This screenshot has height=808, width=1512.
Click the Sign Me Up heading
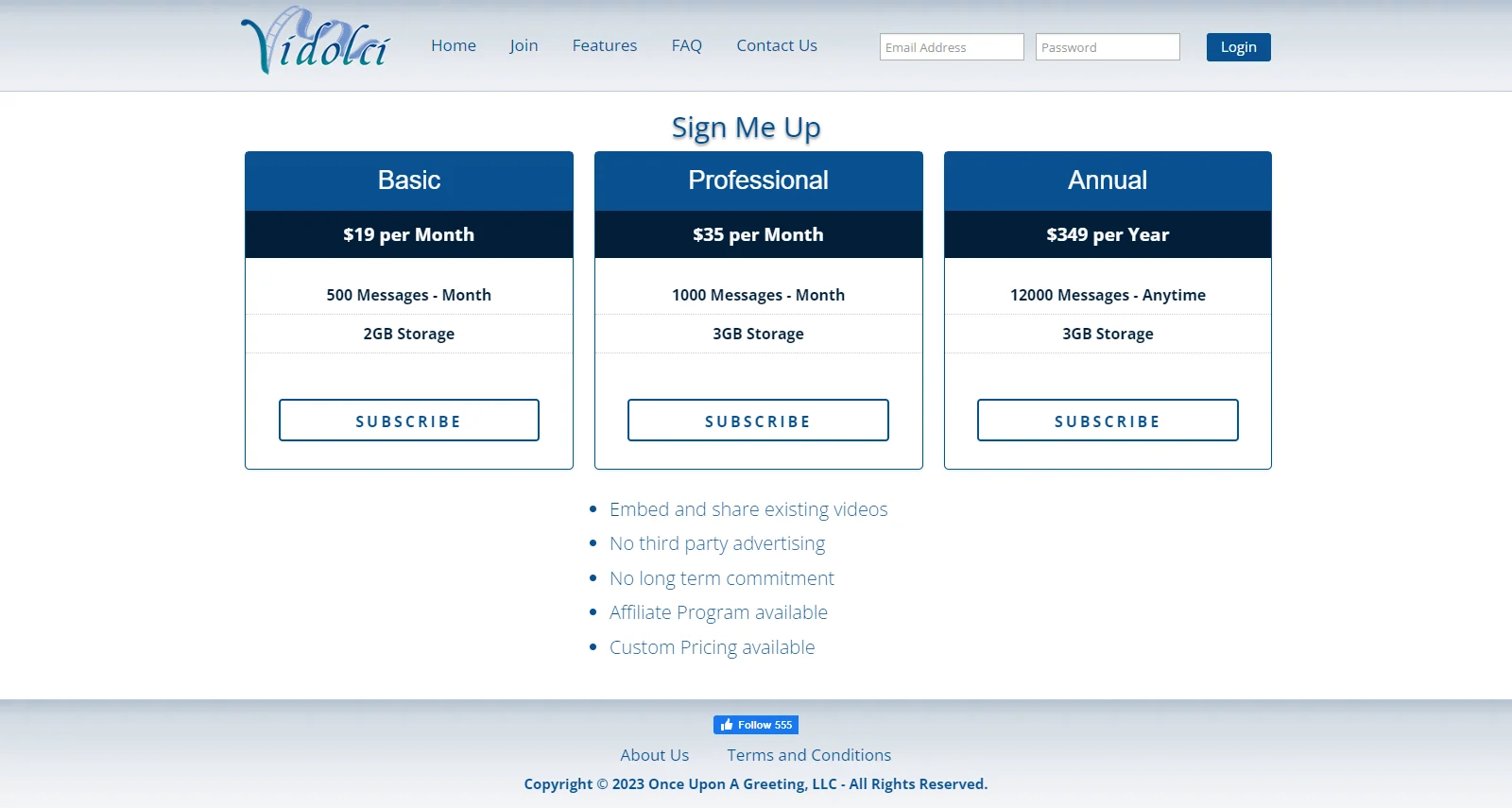tap(746, 128)
